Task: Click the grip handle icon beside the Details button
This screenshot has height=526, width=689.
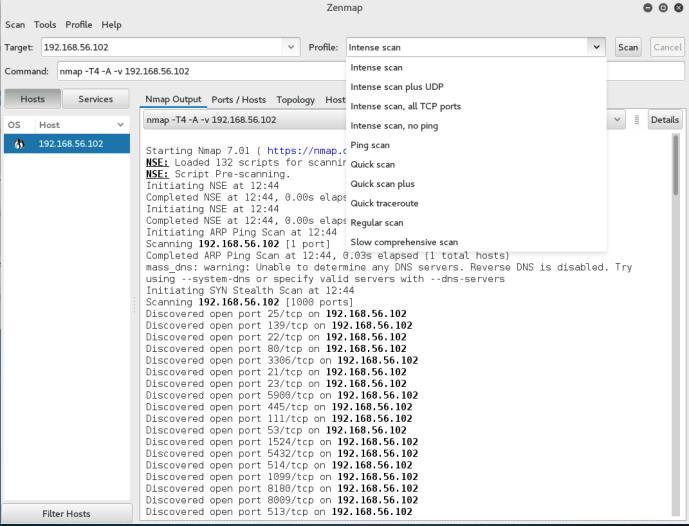Action: pyautogui.click(x=637, y=120)
